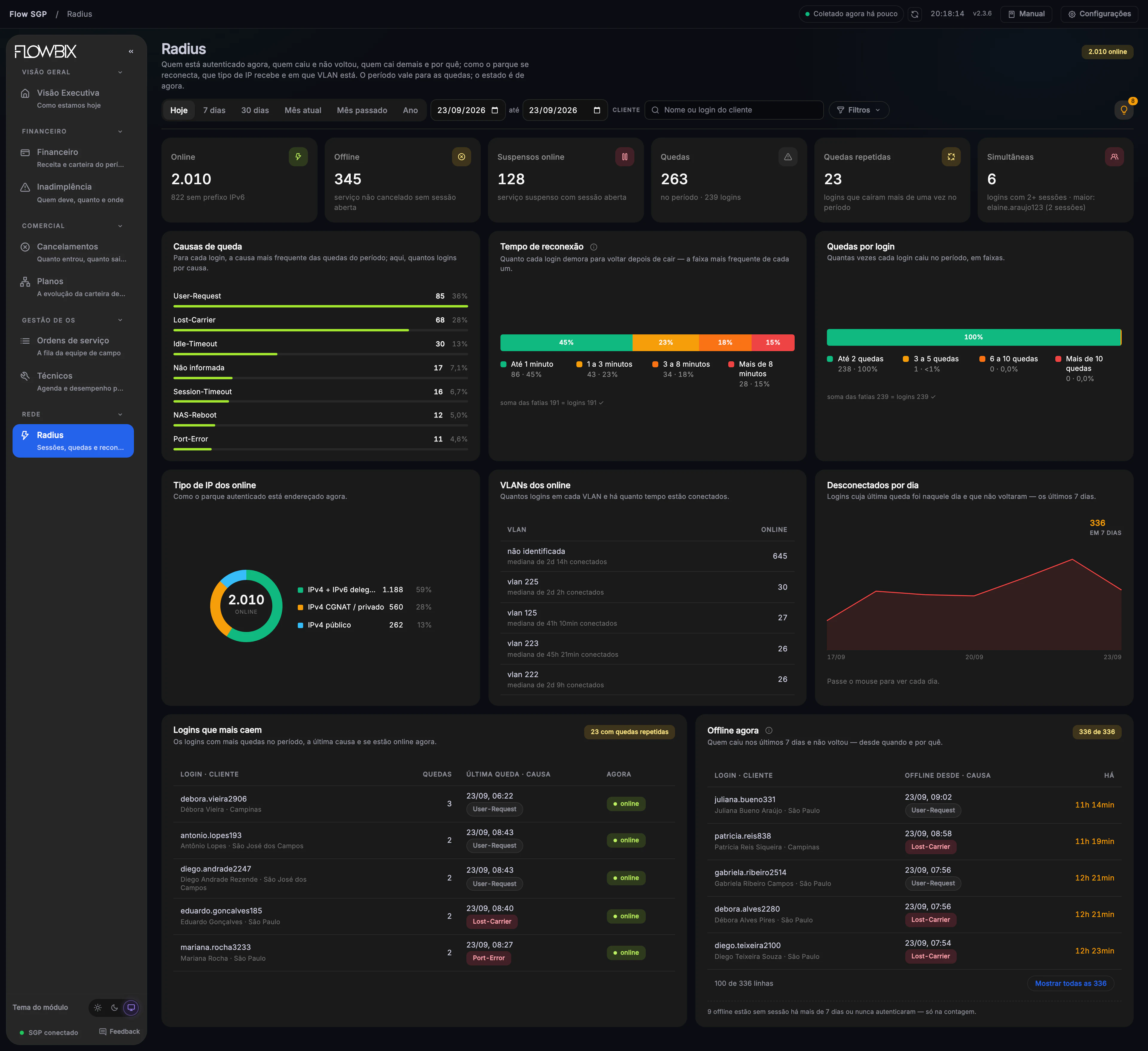Viewport: 1148px width, 1051px height.
Task: Click the 23 com quedas repetidas badge
Action: click(629, 732)
